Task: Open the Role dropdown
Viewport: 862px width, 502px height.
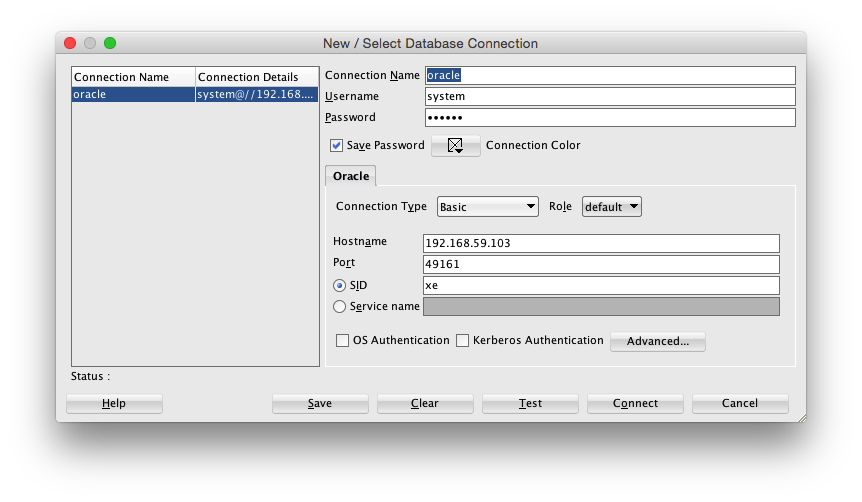Action: tap(611, 207)
